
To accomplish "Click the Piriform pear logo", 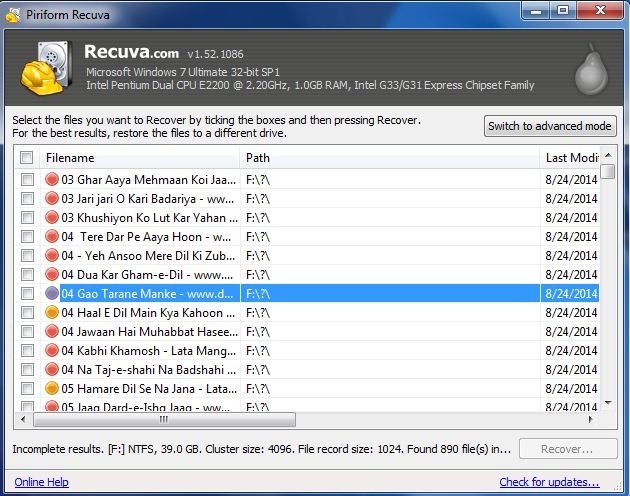I will click(x=591, y=70).
